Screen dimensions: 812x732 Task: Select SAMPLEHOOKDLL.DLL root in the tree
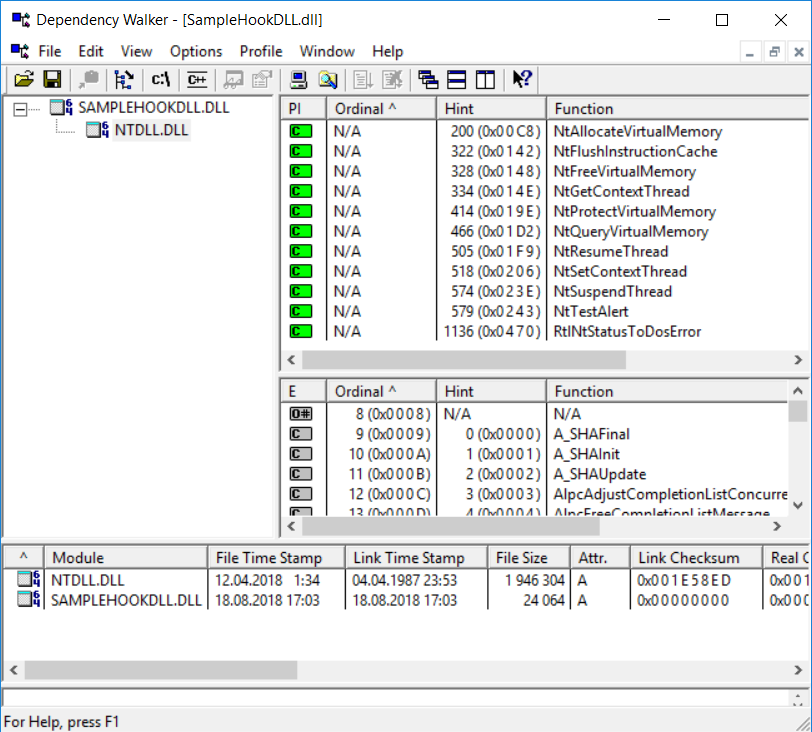click(x=153, y=108)
